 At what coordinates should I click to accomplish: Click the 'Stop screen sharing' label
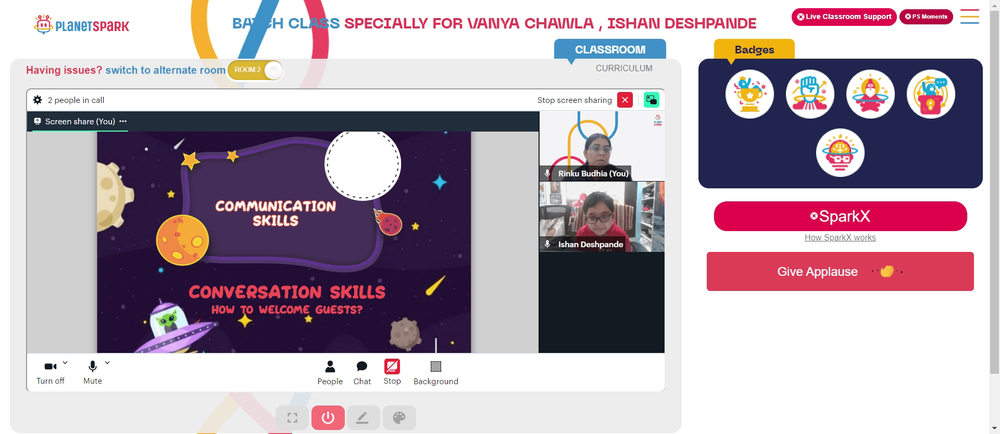pos(575,100)
